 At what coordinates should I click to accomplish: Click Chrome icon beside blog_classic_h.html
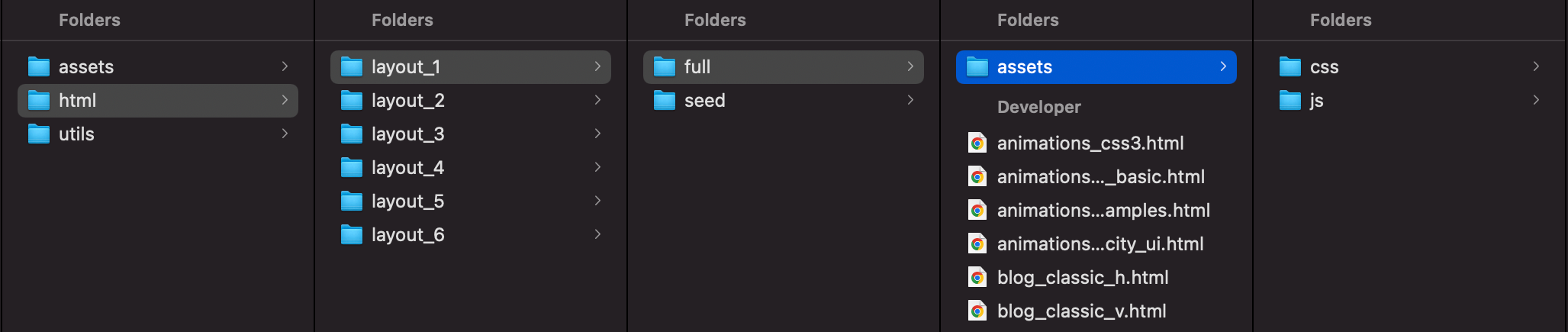tap(977, 278)
